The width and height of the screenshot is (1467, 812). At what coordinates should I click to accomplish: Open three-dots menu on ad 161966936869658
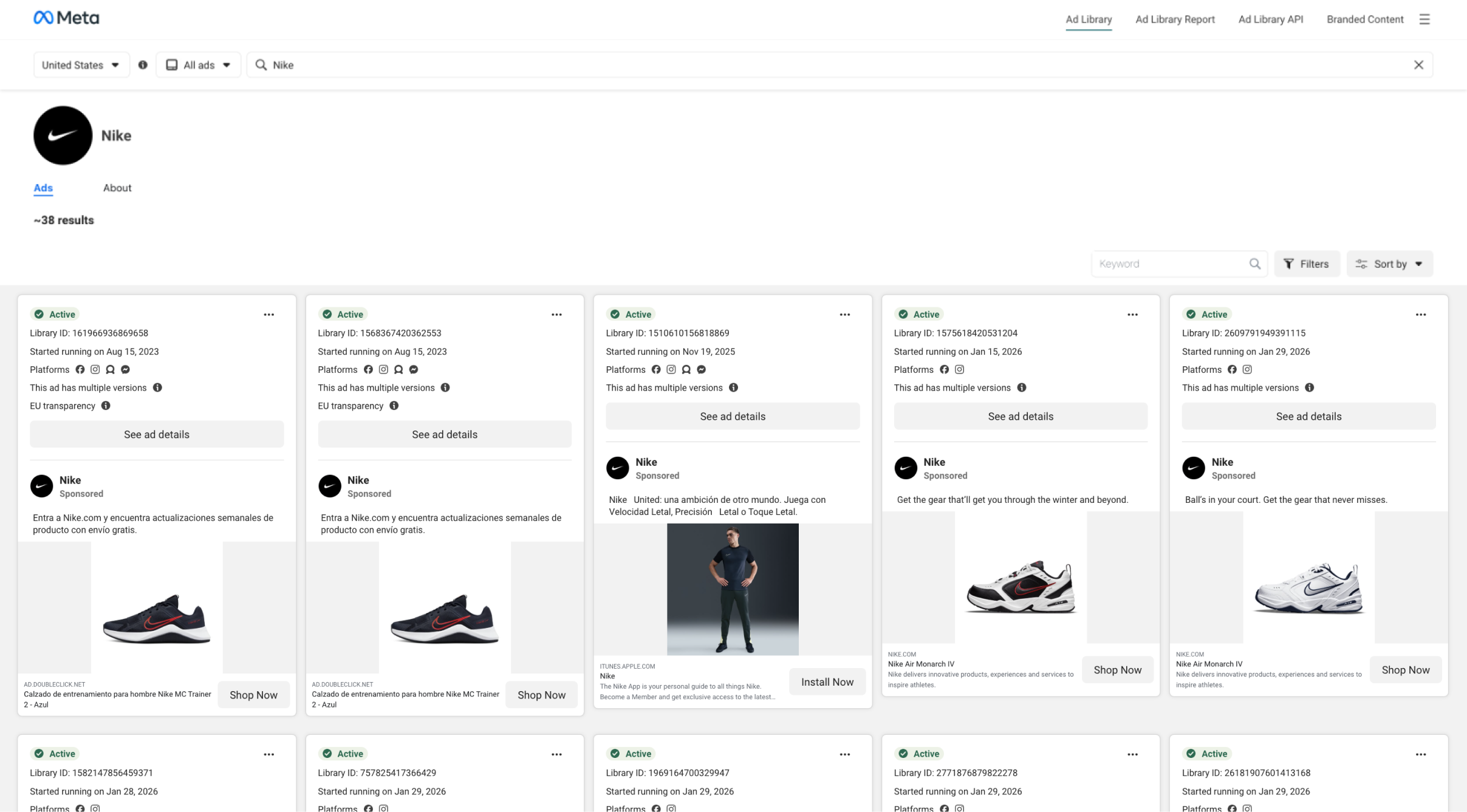coord(268,315)
